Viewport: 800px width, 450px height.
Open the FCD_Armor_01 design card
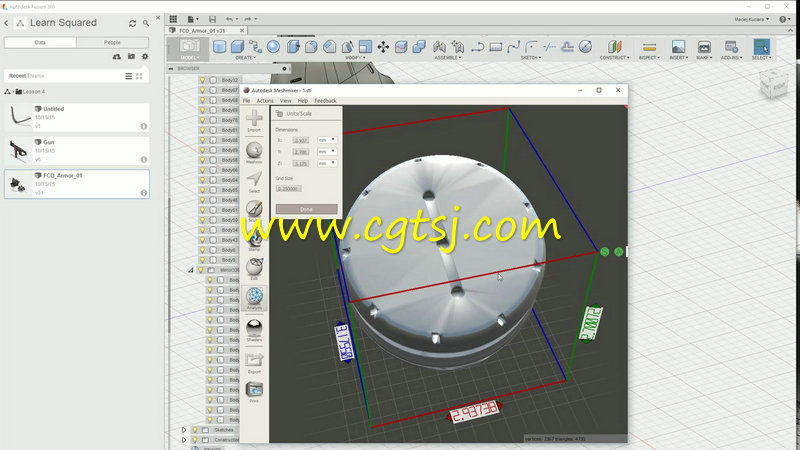click(x=77, y=184)
